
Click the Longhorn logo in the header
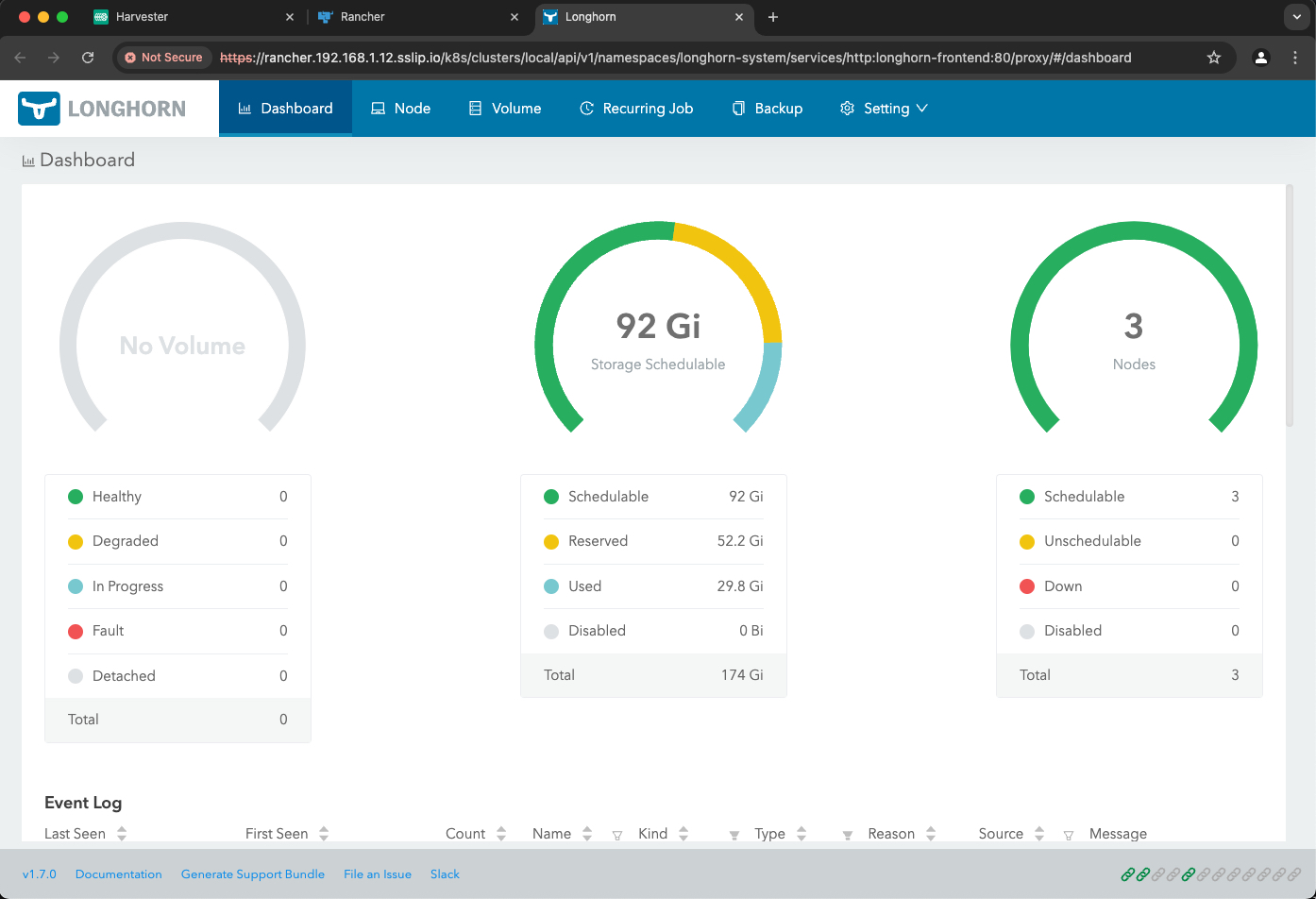tap(102, 109)
